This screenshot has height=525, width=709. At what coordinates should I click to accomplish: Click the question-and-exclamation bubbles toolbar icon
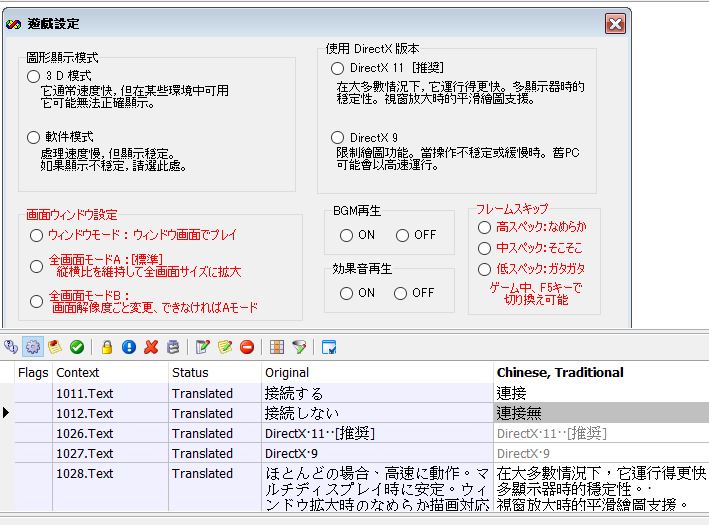pyautogui.click(x=11, y=347)
